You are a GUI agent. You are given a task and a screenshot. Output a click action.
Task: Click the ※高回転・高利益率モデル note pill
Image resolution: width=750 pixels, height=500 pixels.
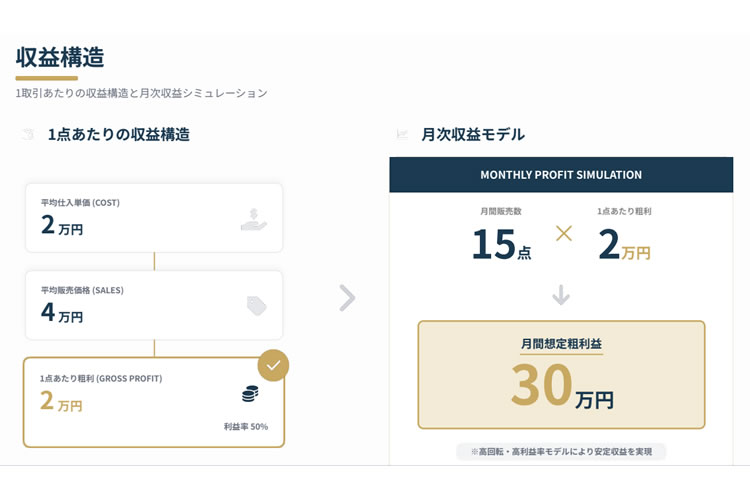561,452
